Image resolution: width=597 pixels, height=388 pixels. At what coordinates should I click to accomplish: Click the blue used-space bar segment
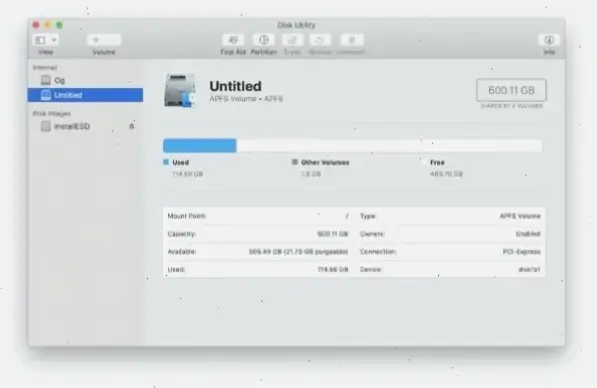[x=200, y=146]
